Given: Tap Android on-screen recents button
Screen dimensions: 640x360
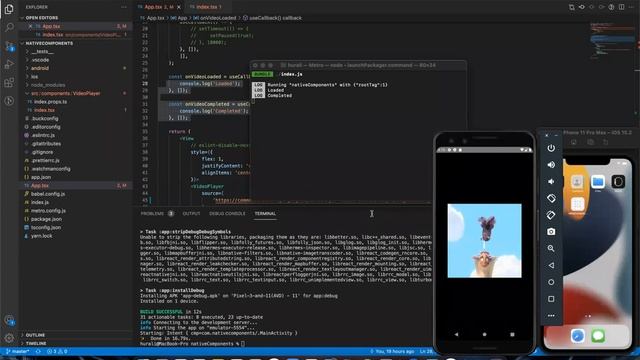Looking at the screenshot, I should [x=512, y=334].
